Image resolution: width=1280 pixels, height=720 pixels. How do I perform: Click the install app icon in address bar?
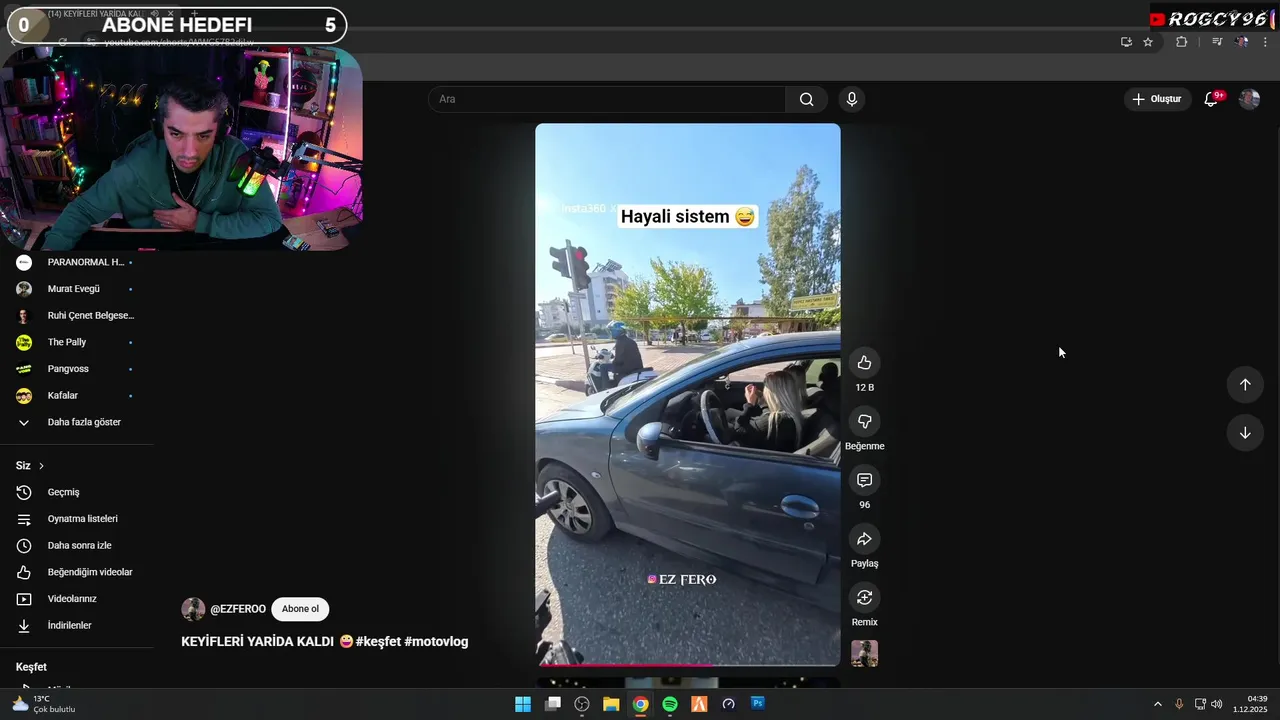tap(1126, 42)
